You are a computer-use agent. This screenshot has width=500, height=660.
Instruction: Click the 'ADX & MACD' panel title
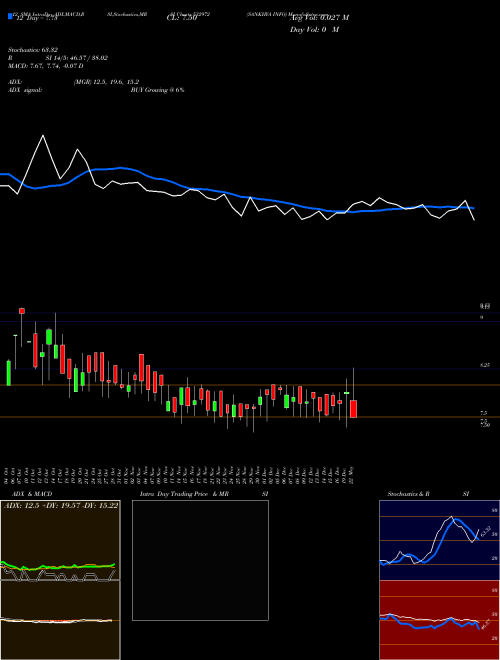click(32, 494)
